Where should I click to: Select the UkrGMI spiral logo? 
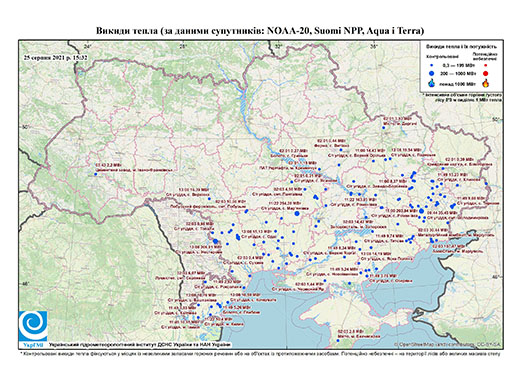click(x=33, y=326)
